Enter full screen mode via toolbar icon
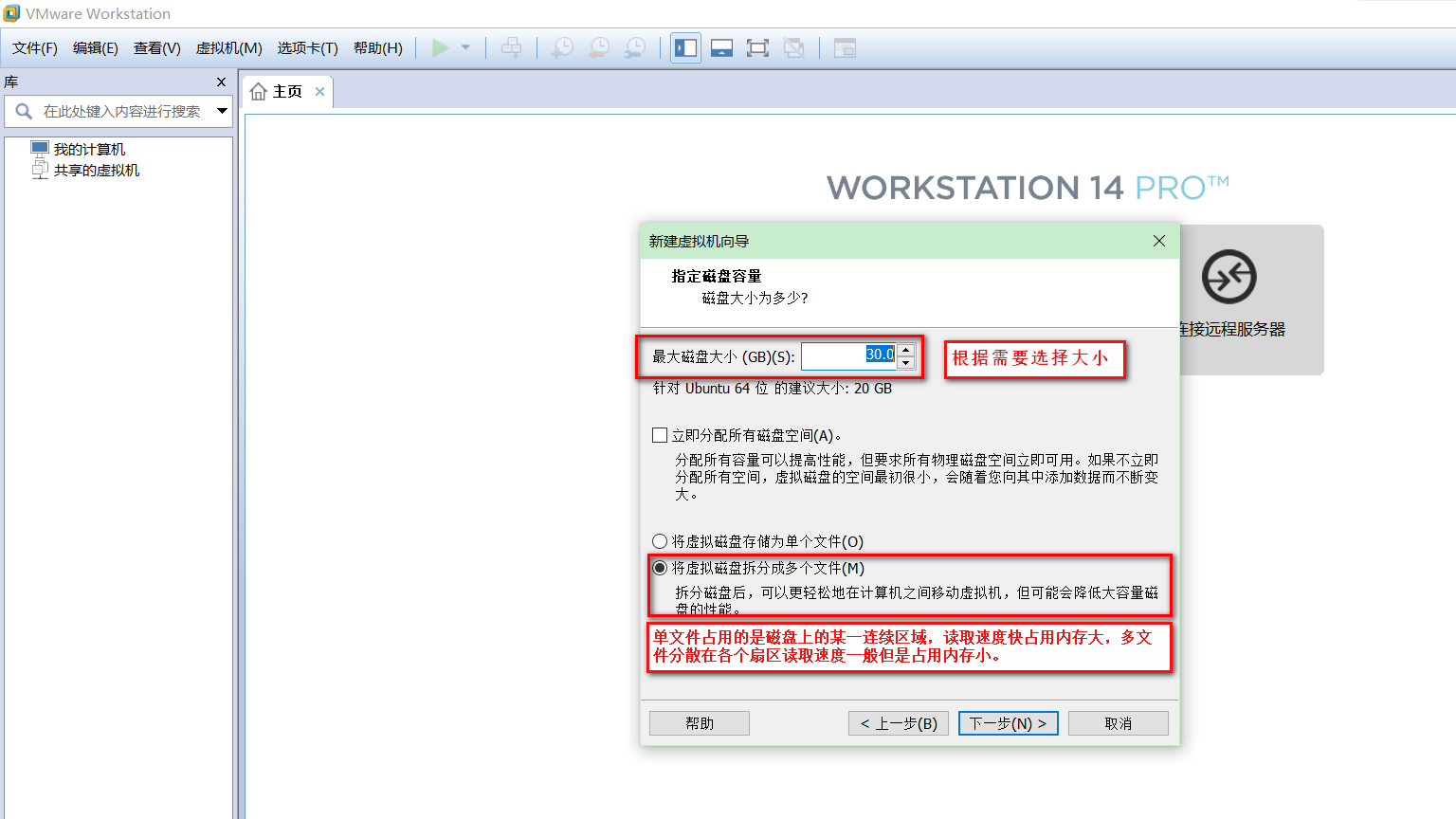Viewport: 1456px width, 819px height. pyautogui.click(x=757, y=47)
